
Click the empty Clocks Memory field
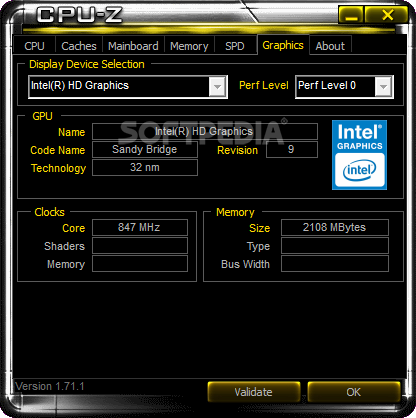pos(140,264)
